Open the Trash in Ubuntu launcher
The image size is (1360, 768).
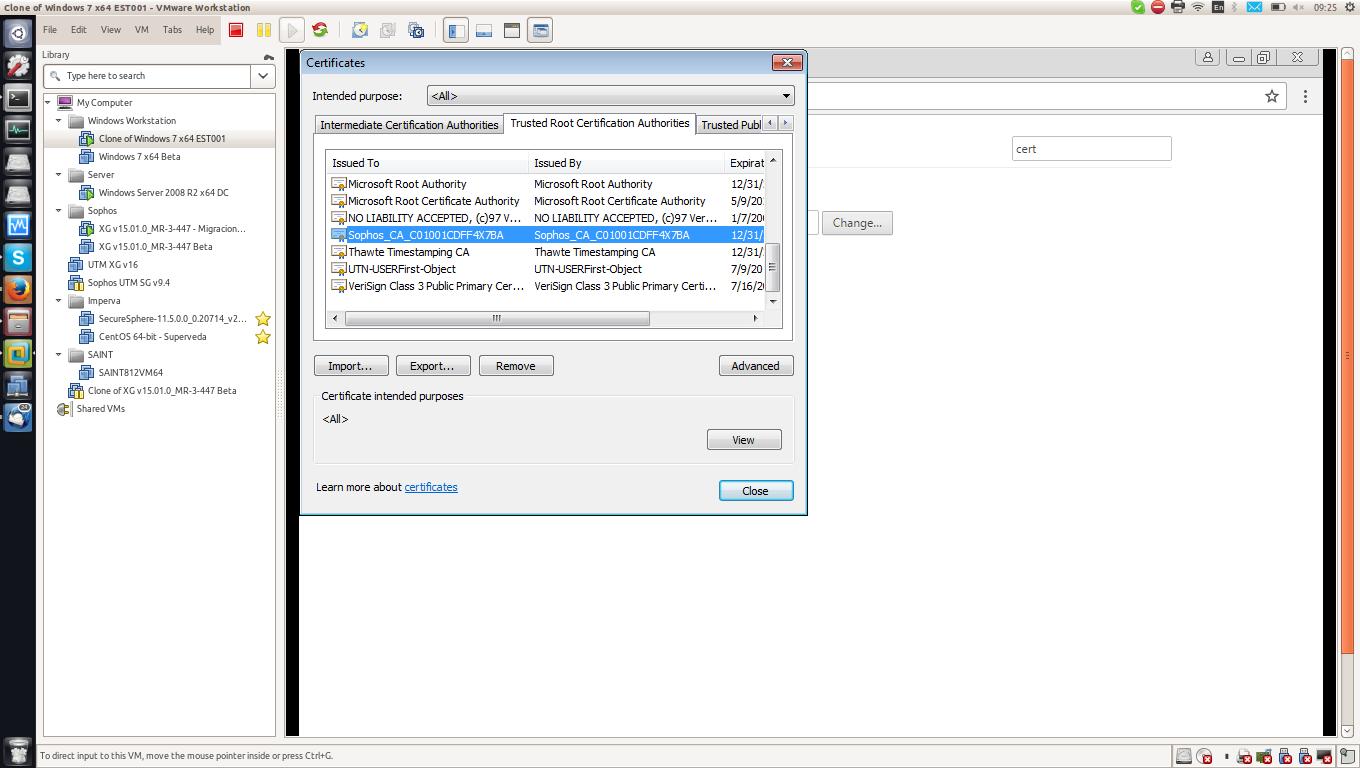coord(18,751)
